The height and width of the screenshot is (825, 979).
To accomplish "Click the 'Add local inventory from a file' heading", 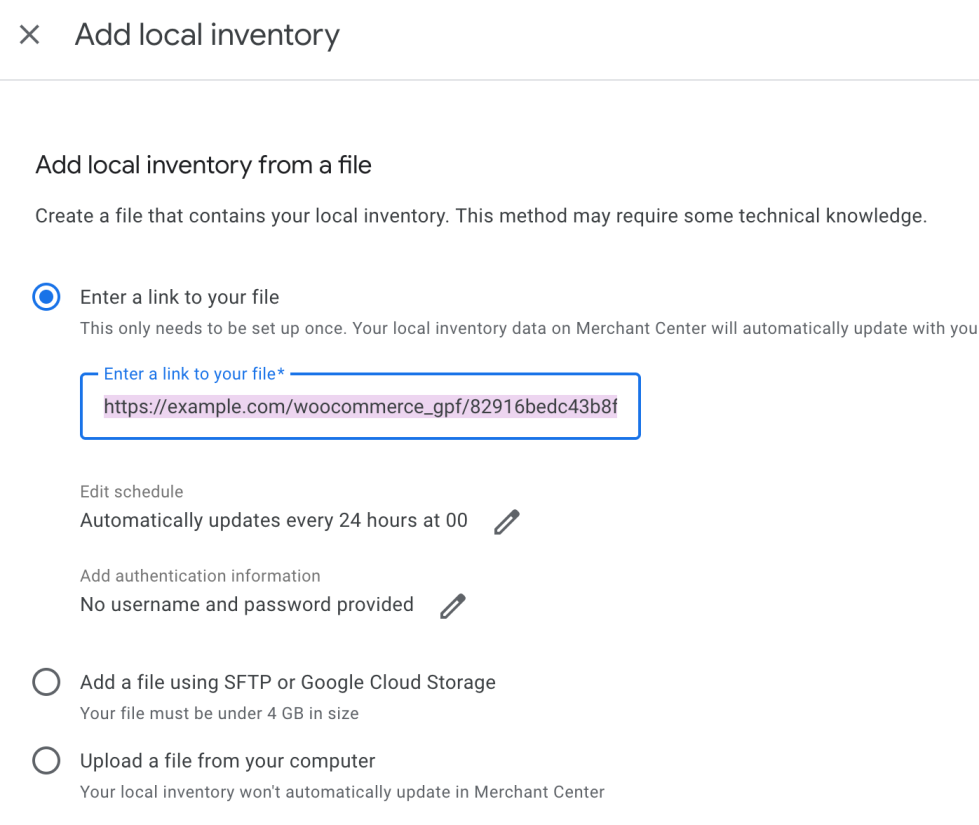I will (x=203, y=165).
